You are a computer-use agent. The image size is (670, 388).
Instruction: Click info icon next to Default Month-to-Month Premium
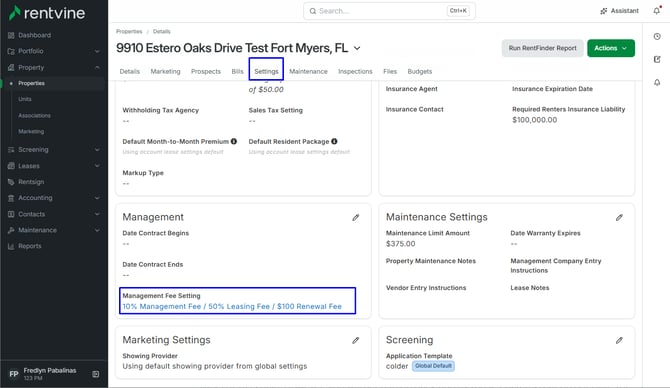(x=234, y=141)
